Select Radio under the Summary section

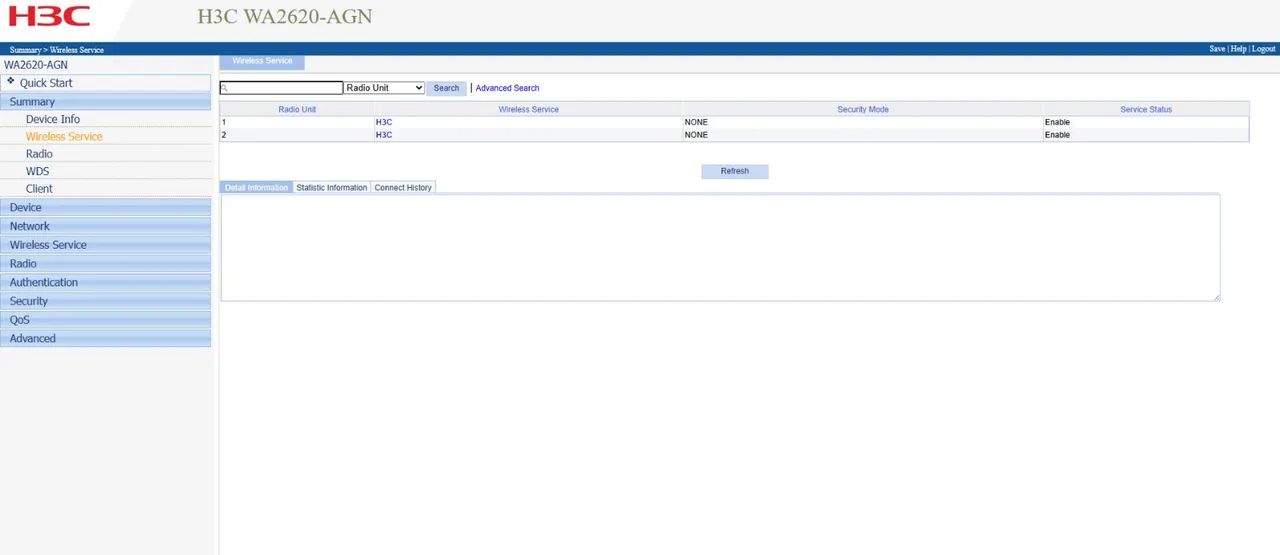[x=39, y=154]
